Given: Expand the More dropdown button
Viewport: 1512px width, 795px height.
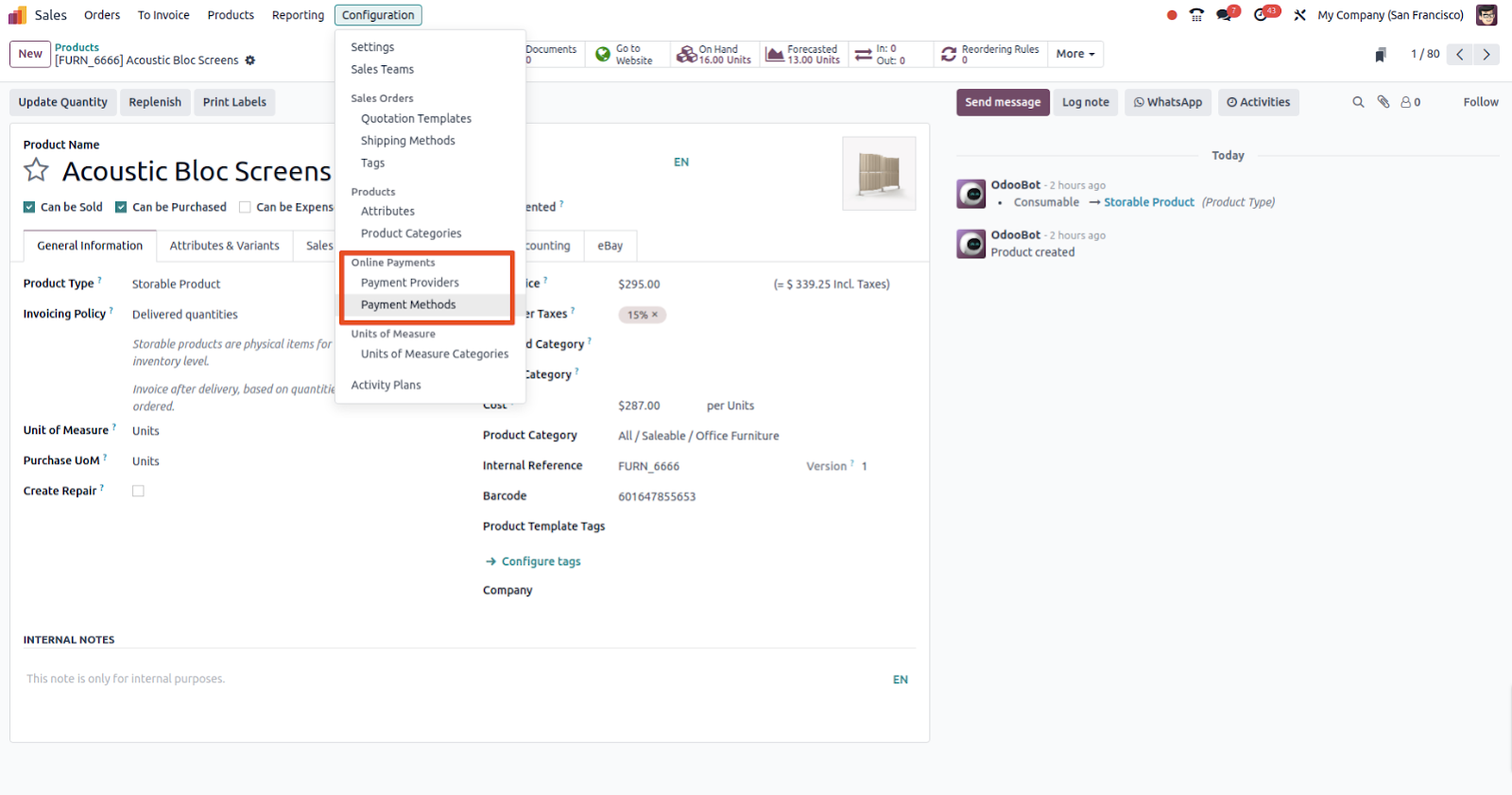Looking at the screenshot, I should pos(1075,54).
